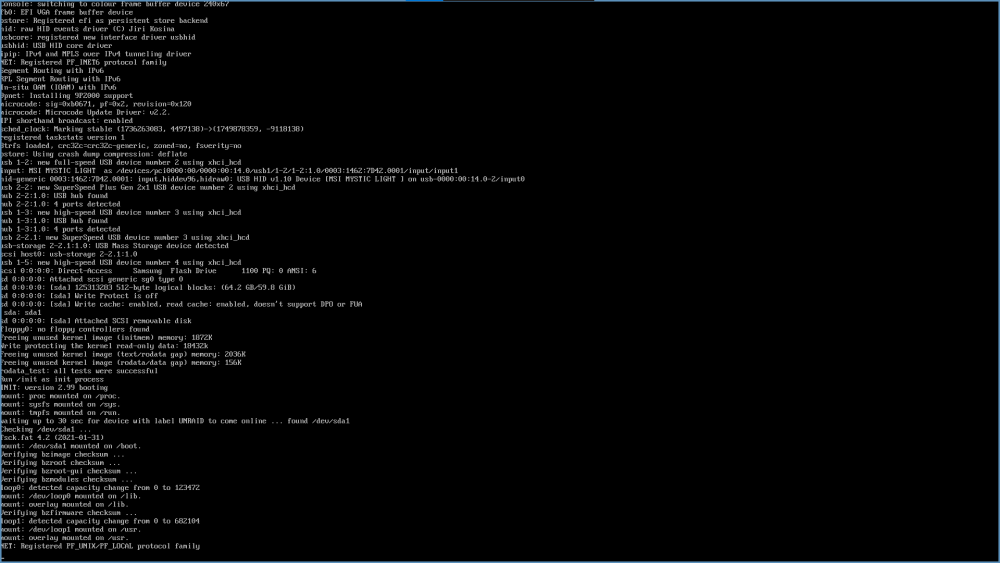This screenshot has width=1000, height=563.
Task: Click 'mount: tmpfs mounted on /run.' line
Action: 61,412
